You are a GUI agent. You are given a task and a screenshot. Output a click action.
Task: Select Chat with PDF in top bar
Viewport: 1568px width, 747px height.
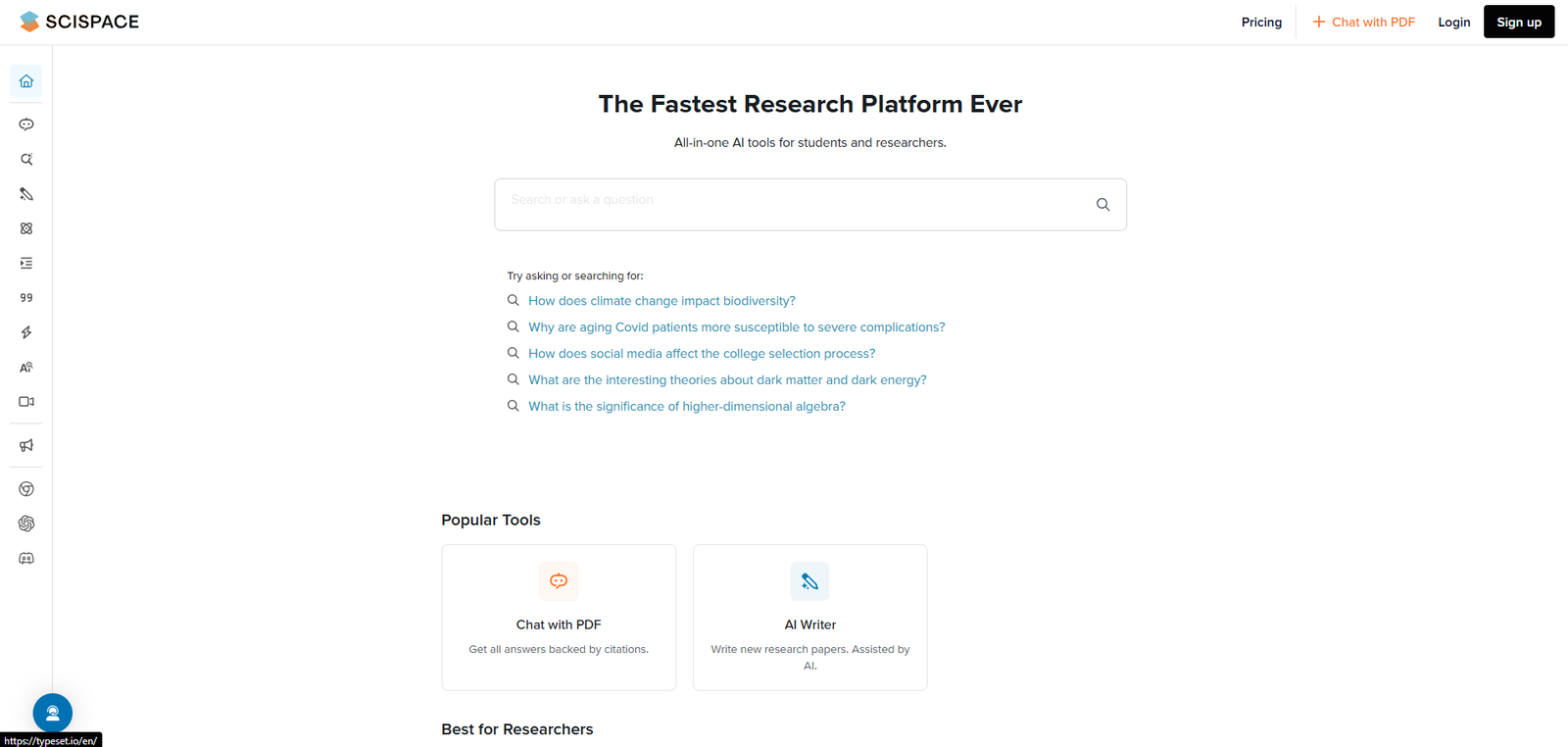pyautogui.click(x=1363, y=22)
